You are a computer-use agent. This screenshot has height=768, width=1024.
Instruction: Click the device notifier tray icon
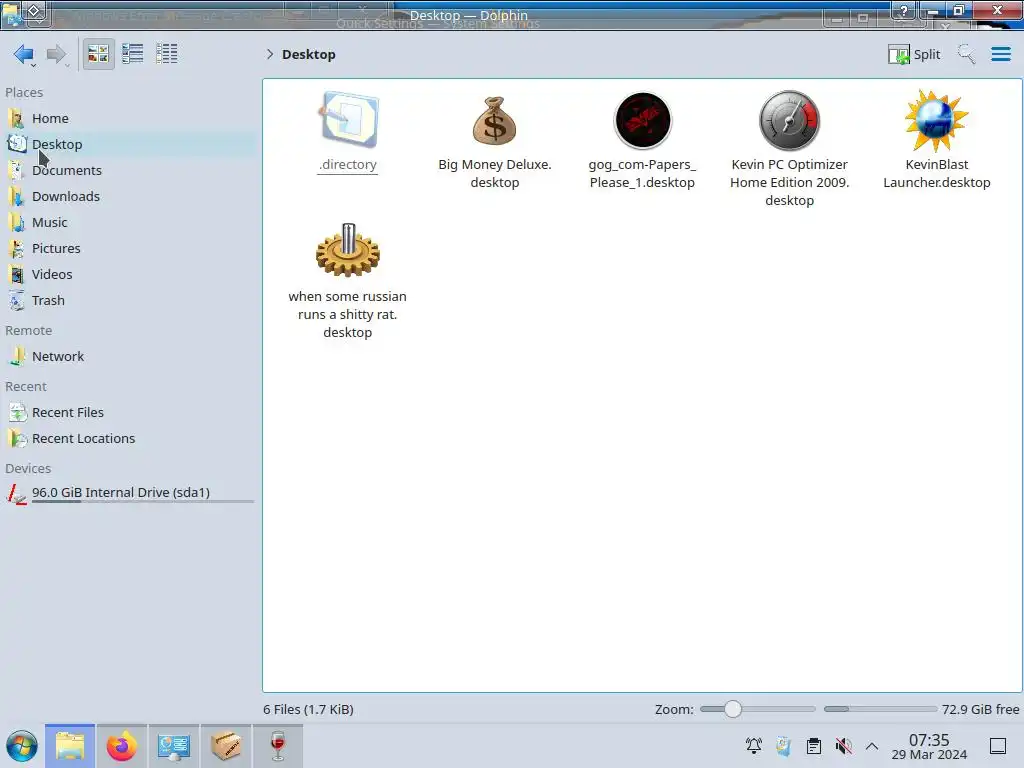784,746
